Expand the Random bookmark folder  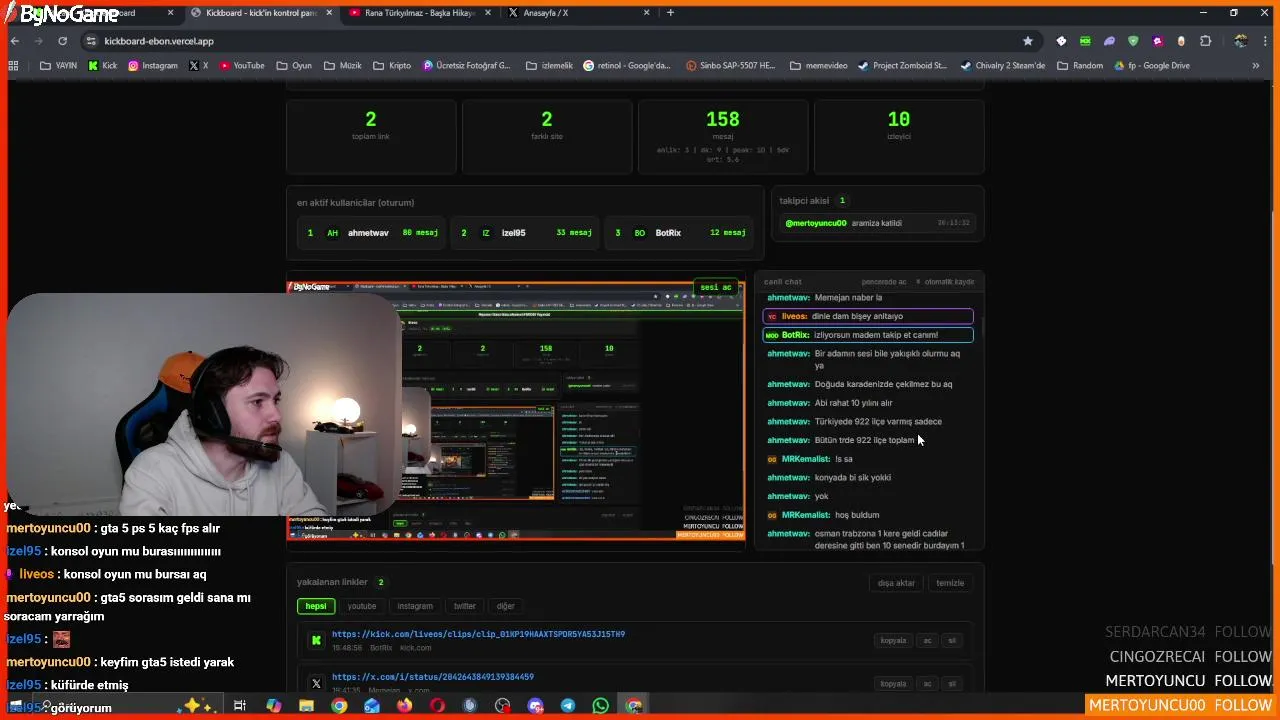coord(1079,66)
